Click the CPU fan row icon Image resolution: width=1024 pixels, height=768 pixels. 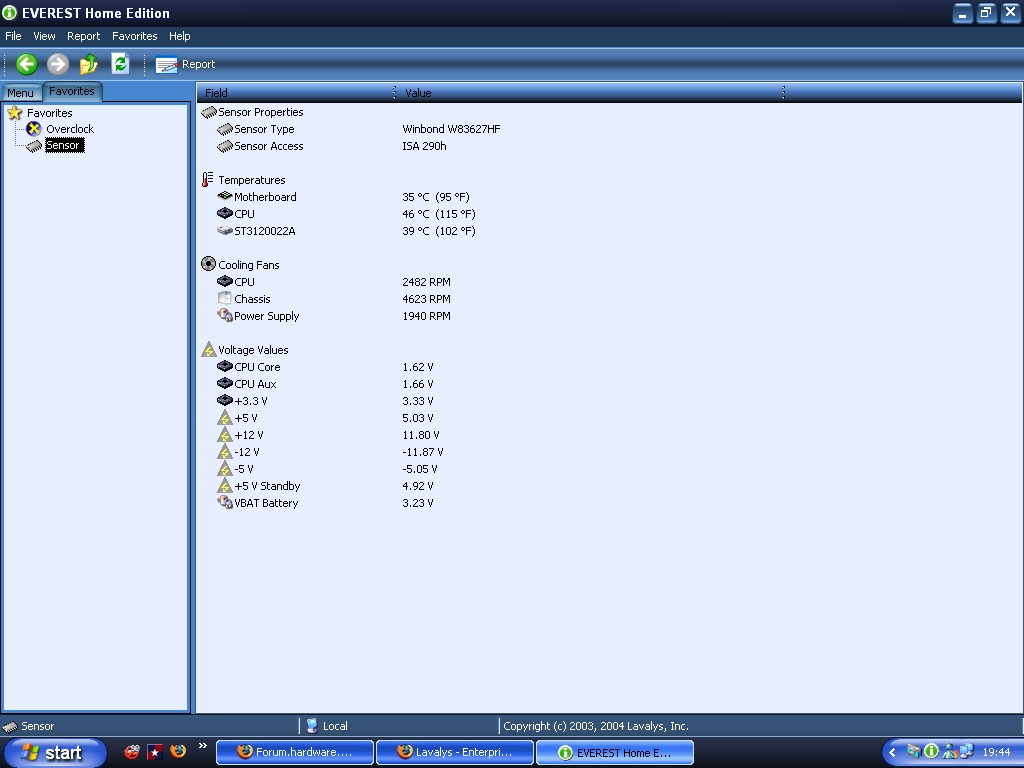click(225, 281)
